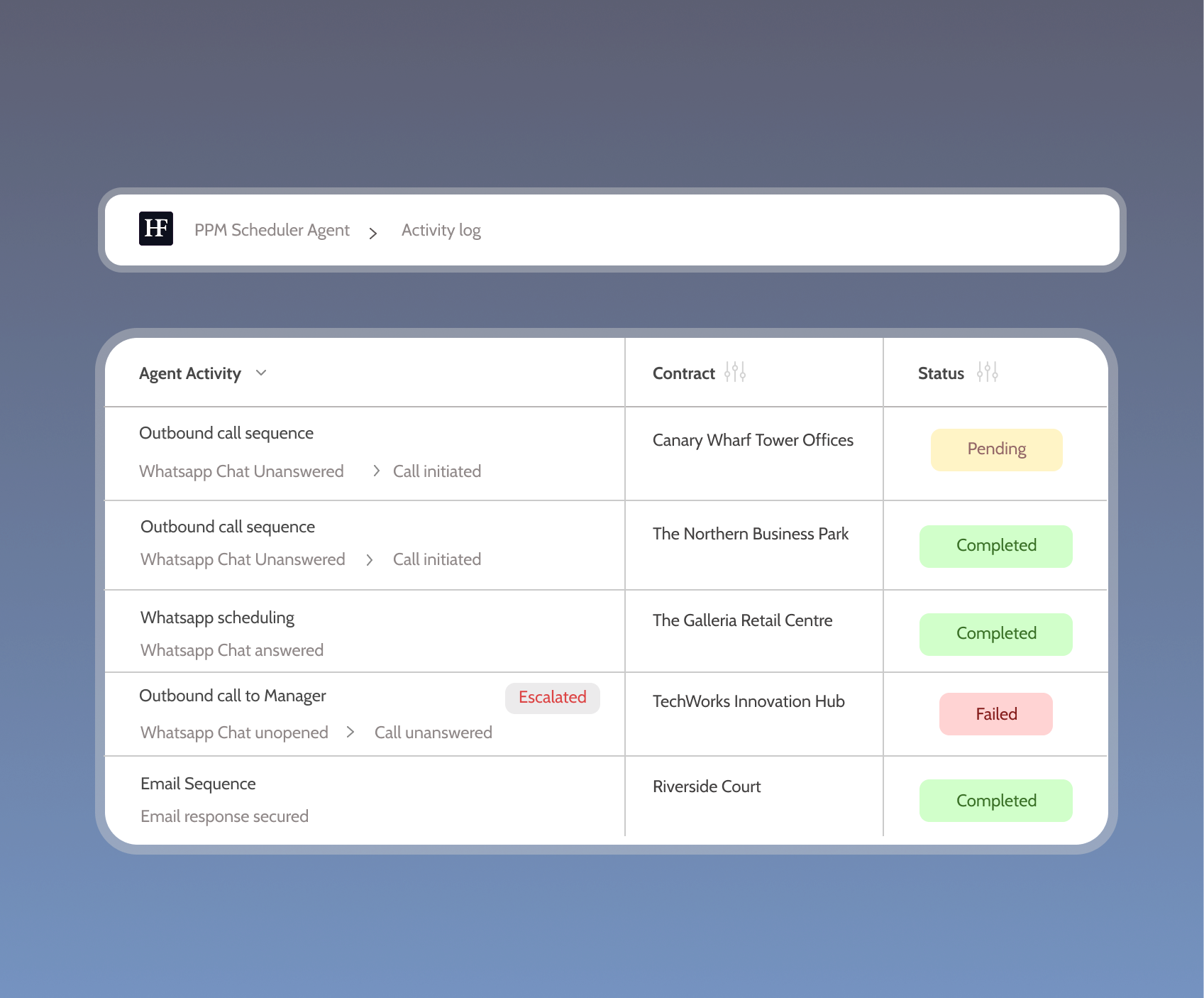This screenshot has height=998, width=1204.
Task: Click the breadcrumb chevron after PPM Scheduler Agent
Action: tap(373, 233)
